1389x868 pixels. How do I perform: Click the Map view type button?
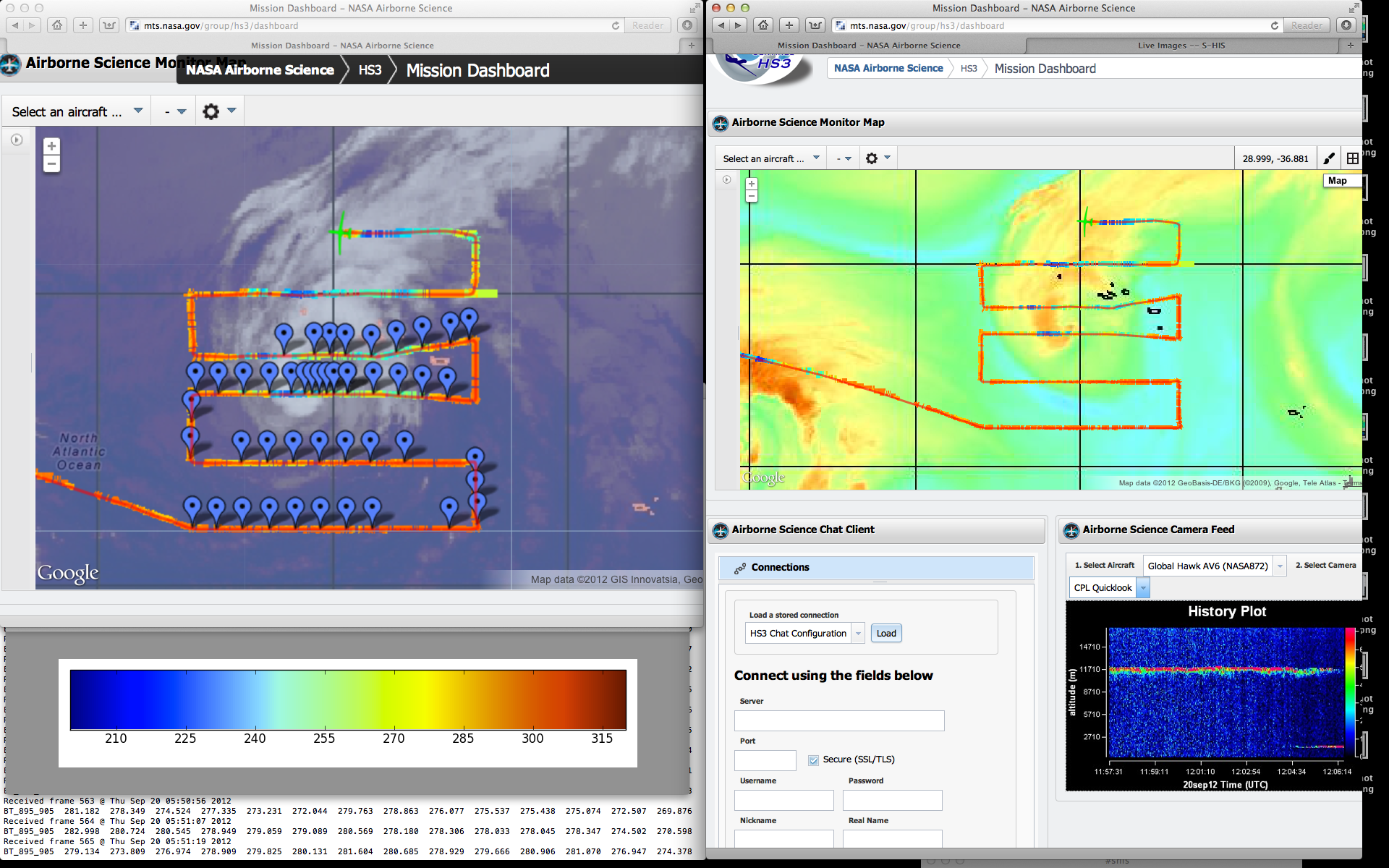[1338, 181]
